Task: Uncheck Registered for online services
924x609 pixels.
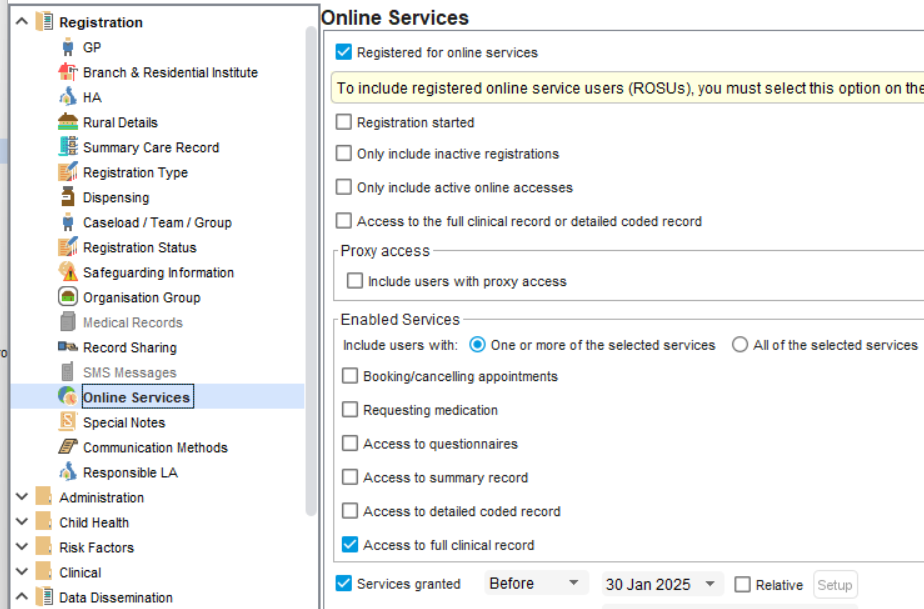Action: coord(344,52)
